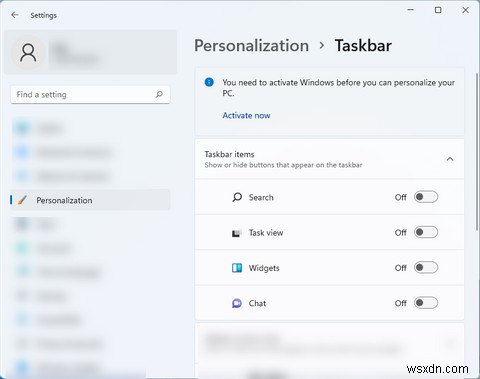This screenshot has width=480, height=379.
Task: Collapse the Taskbar items section chevron
Action: pos(450,159)
